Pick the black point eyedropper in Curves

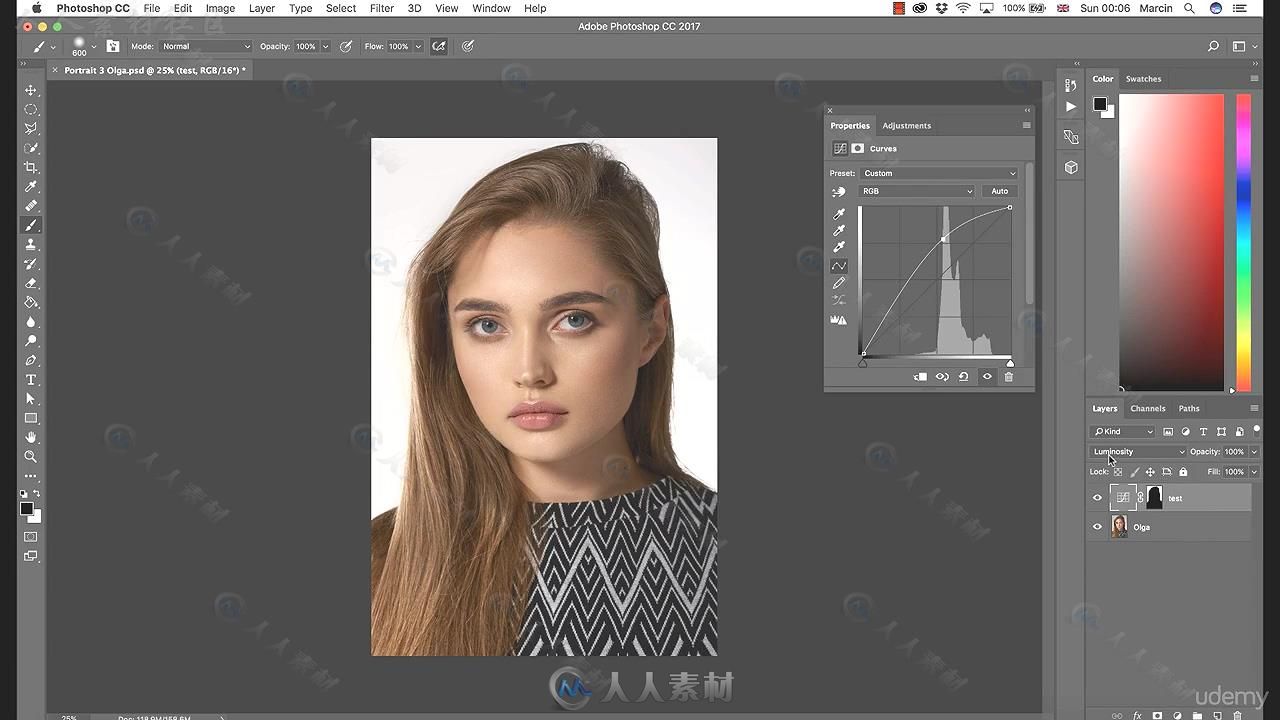[x=839, y=214]
